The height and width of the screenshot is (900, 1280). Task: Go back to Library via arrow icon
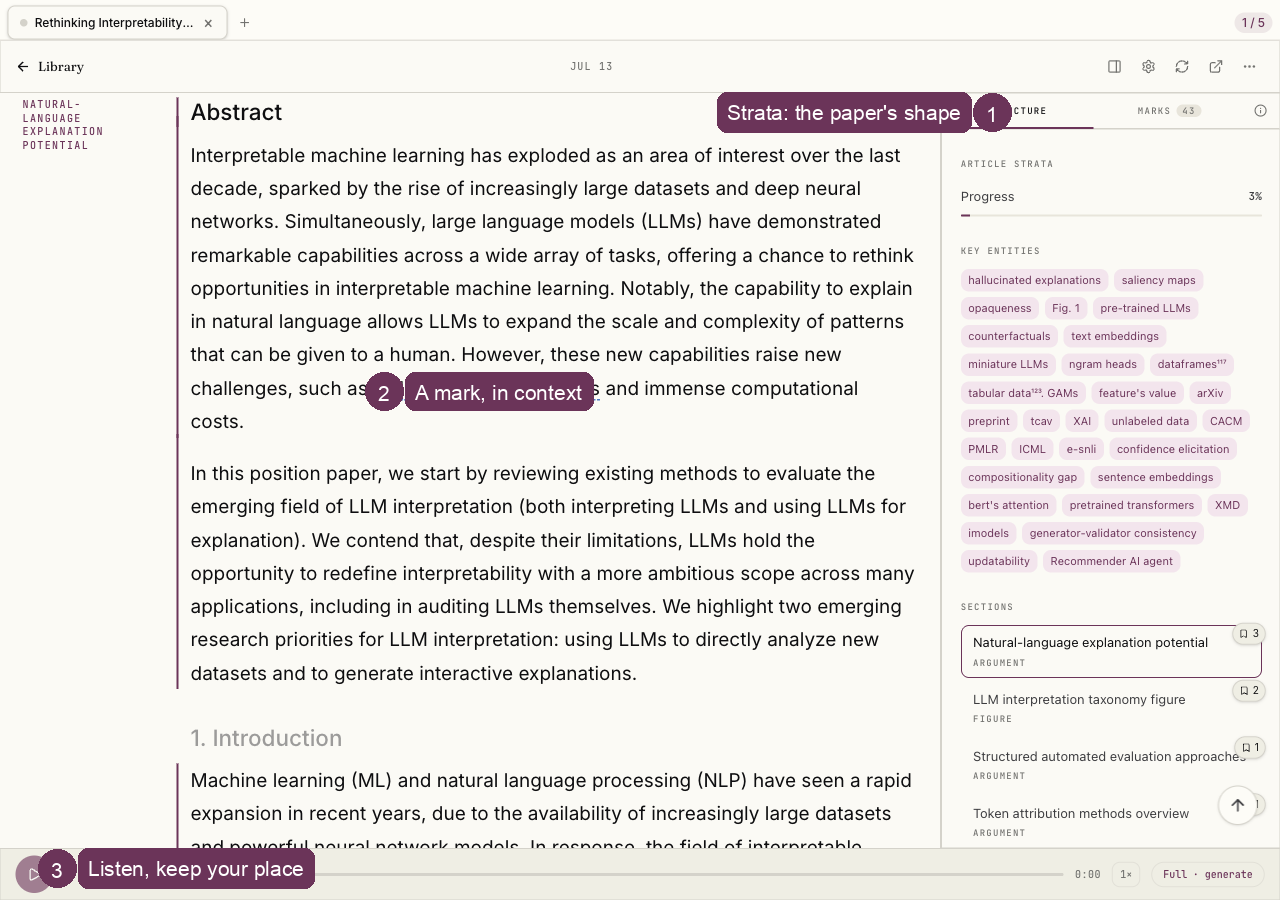click(23, 67)
